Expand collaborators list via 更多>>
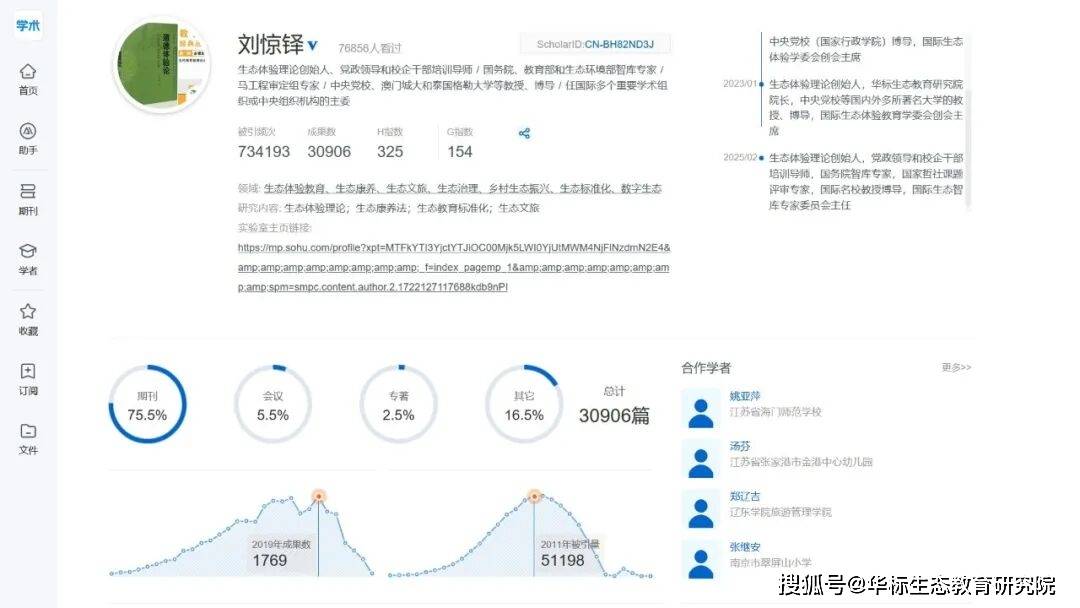The width and height of the screenshot is (1080, 608). coord(955,367)
